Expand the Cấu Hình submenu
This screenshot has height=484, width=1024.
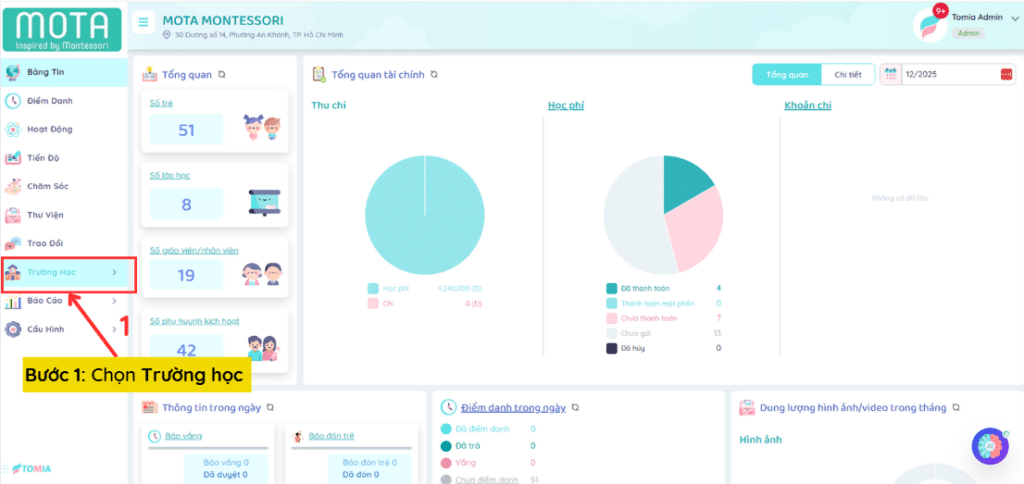coord(64,329)
